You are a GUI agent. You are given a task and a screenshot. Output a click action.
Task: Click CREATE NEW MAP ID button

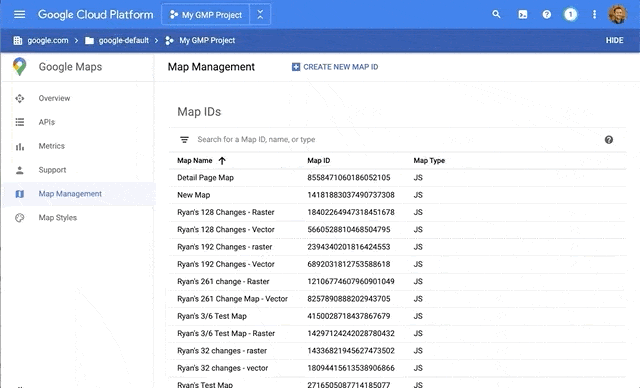tap(335, 67)
